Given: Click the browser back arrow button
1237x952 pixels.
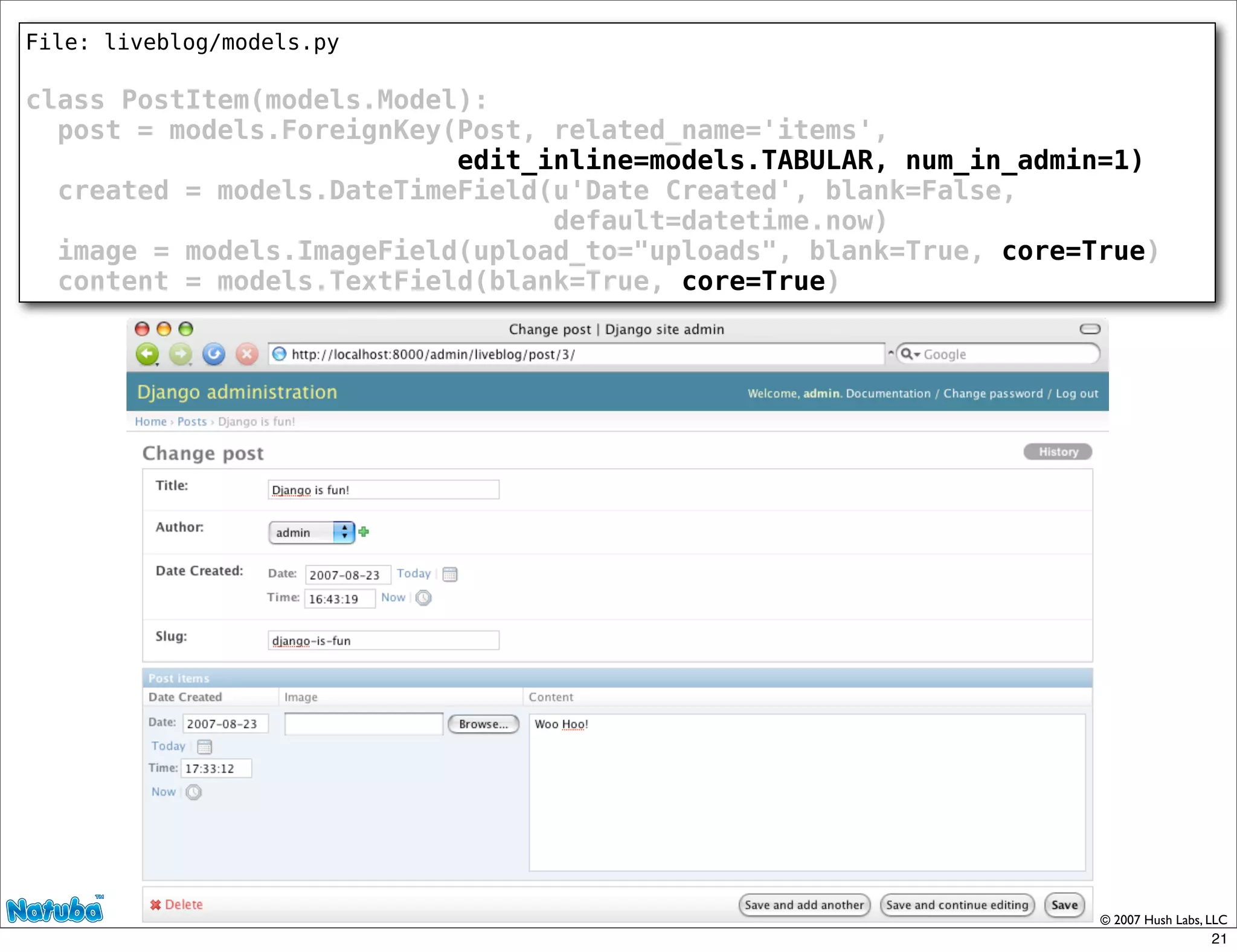Looking at the screenshot, I should click(x=147, y=354).
